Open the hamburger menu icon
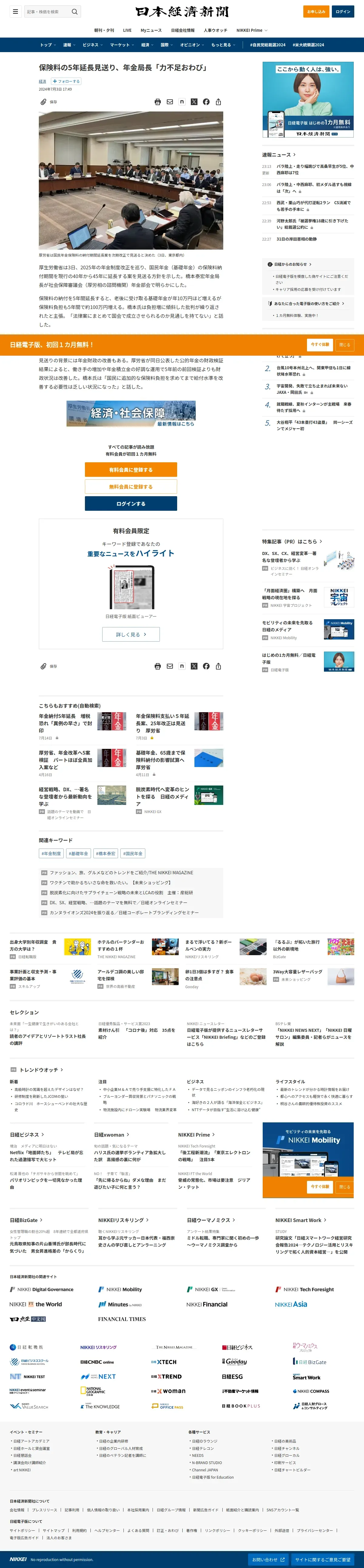Viewport: 364px width, 1568px height. 15,12
